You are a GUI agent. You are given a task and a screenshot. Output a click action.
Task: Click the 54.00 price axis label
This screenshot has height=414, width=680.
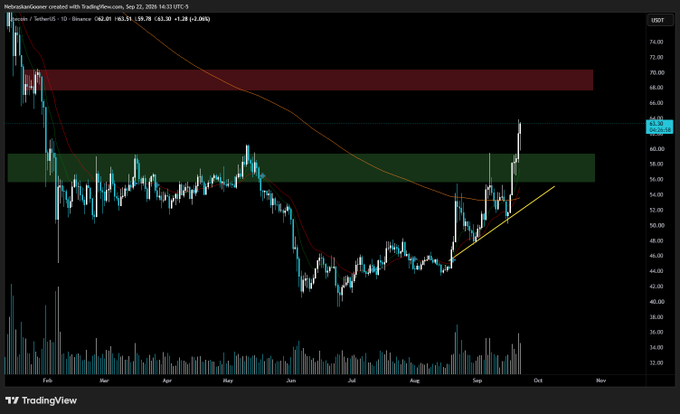pyautogui.click(x=656, y=195)
